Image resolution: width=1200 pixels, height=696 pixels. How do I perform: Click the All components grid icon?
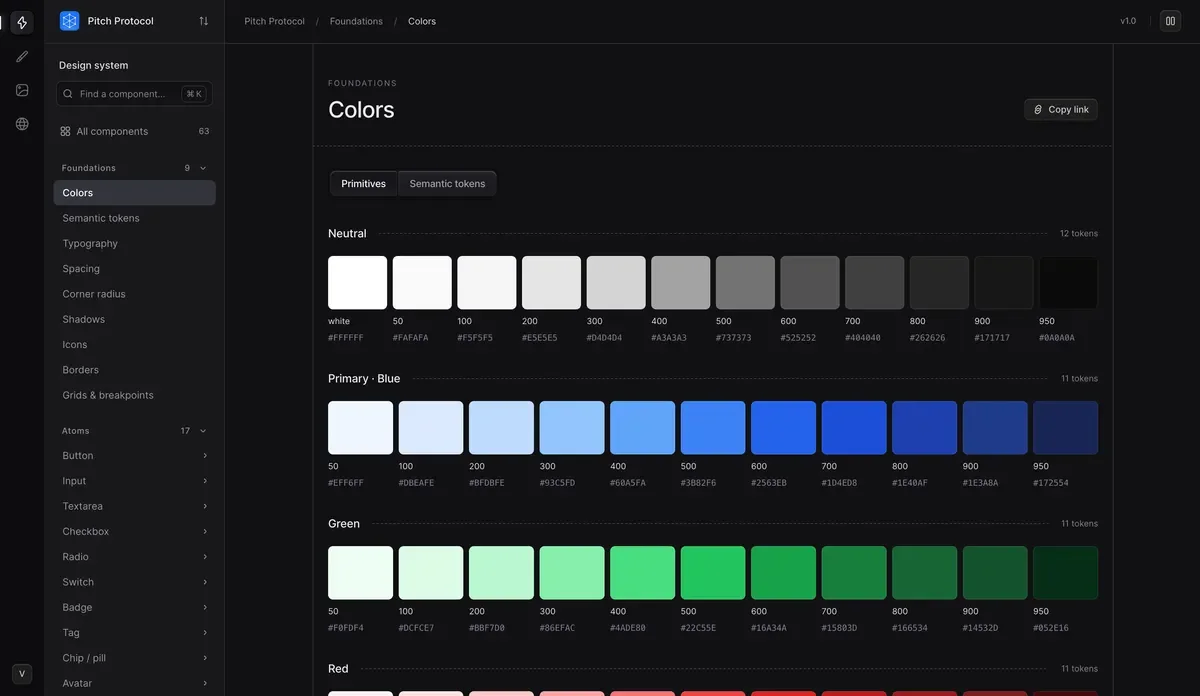point(65,131)
